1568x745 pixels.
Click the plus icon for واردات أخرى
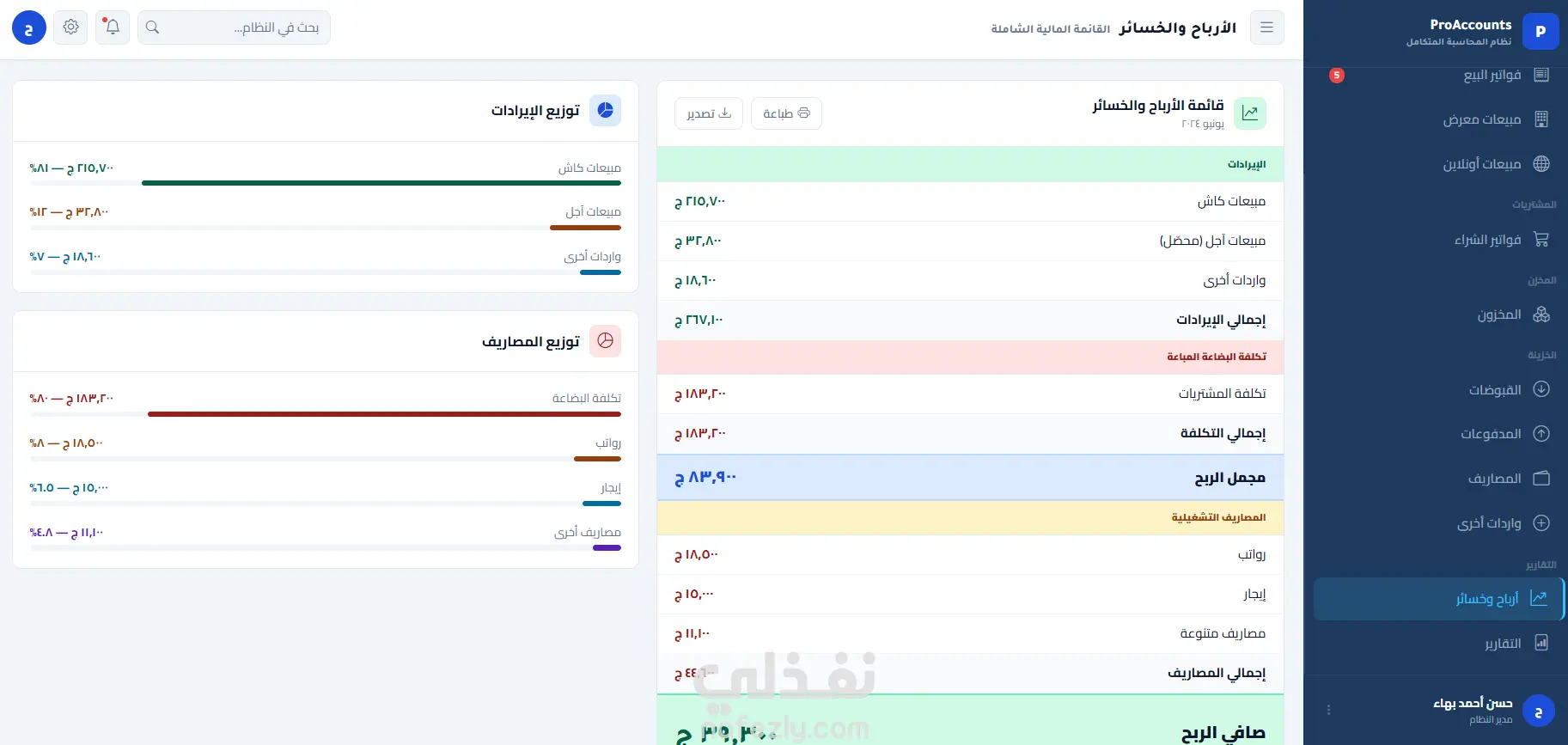point(1541,522)
